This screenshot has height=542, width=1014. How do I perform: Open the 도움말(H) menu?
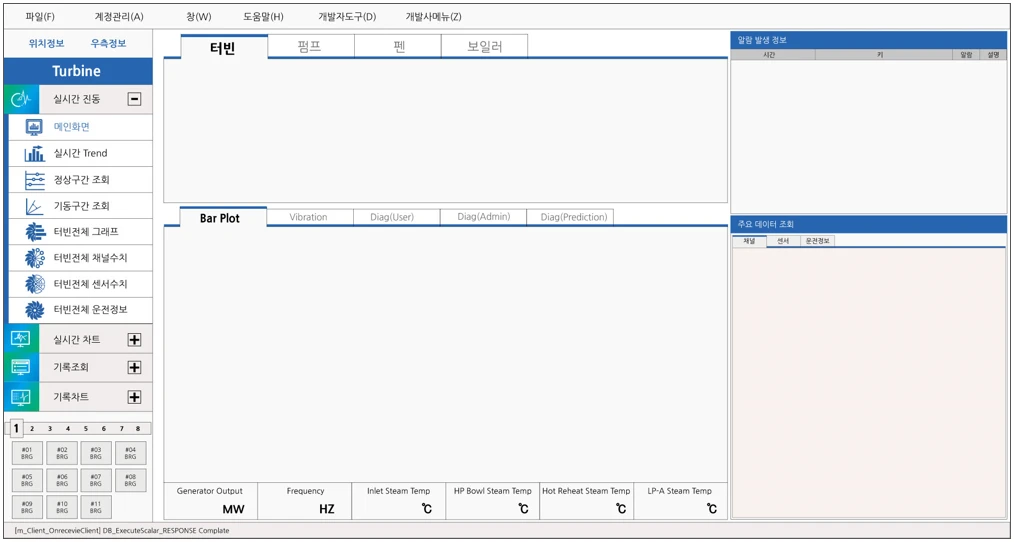click(x=263, y=17)
